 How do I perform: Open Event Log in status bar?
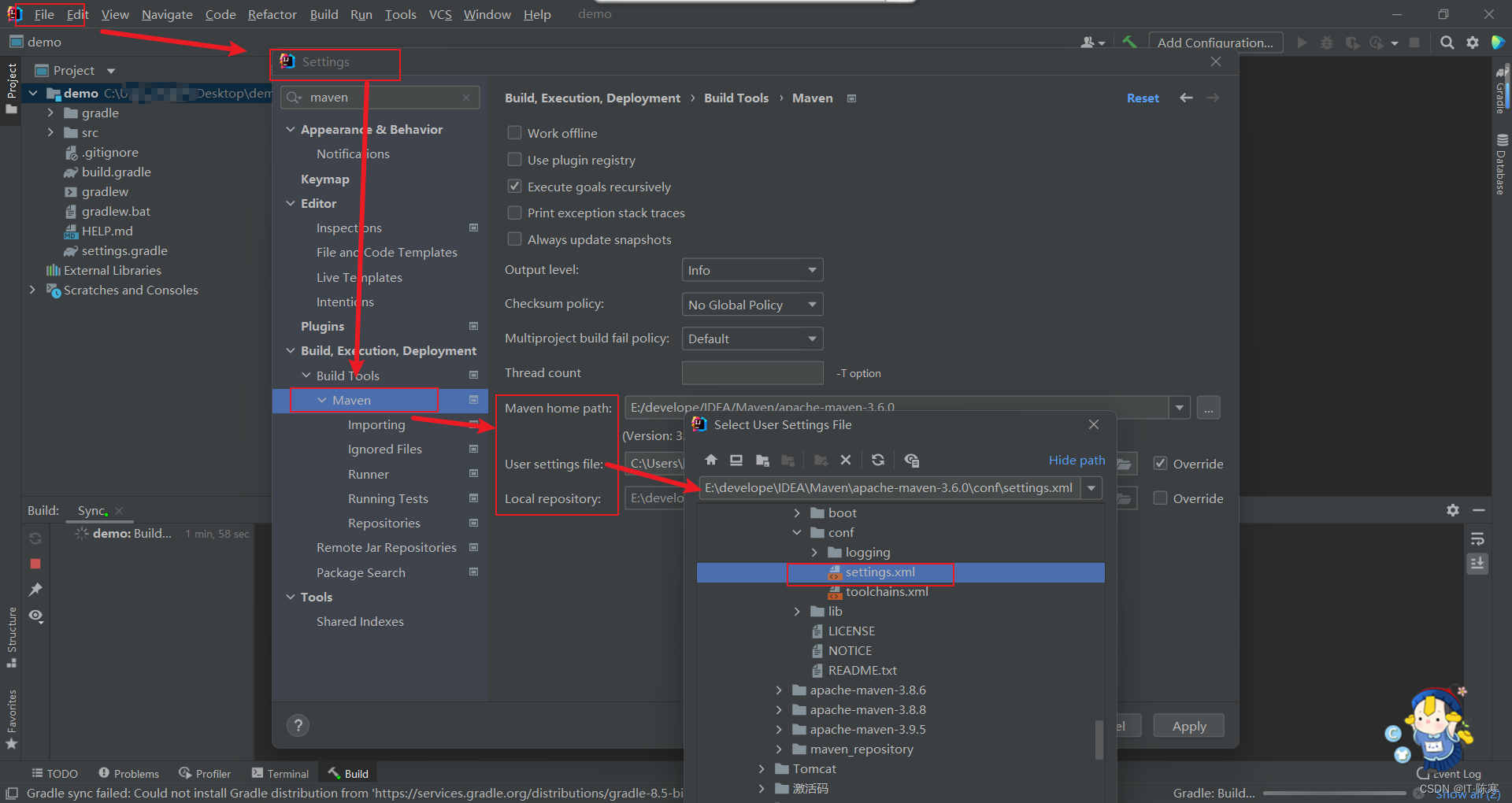click(1449, 774)
